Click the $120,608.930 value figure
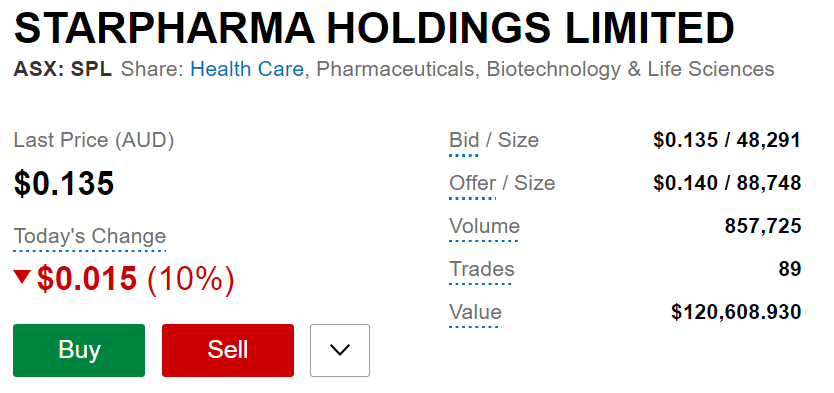Viewport: 834px width, 393px height. click(x=736, y=312)
